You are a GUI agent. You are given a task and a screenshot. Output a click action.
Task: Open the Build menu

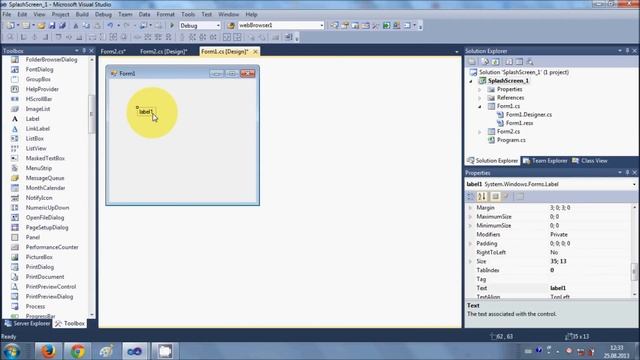(82, 14)
